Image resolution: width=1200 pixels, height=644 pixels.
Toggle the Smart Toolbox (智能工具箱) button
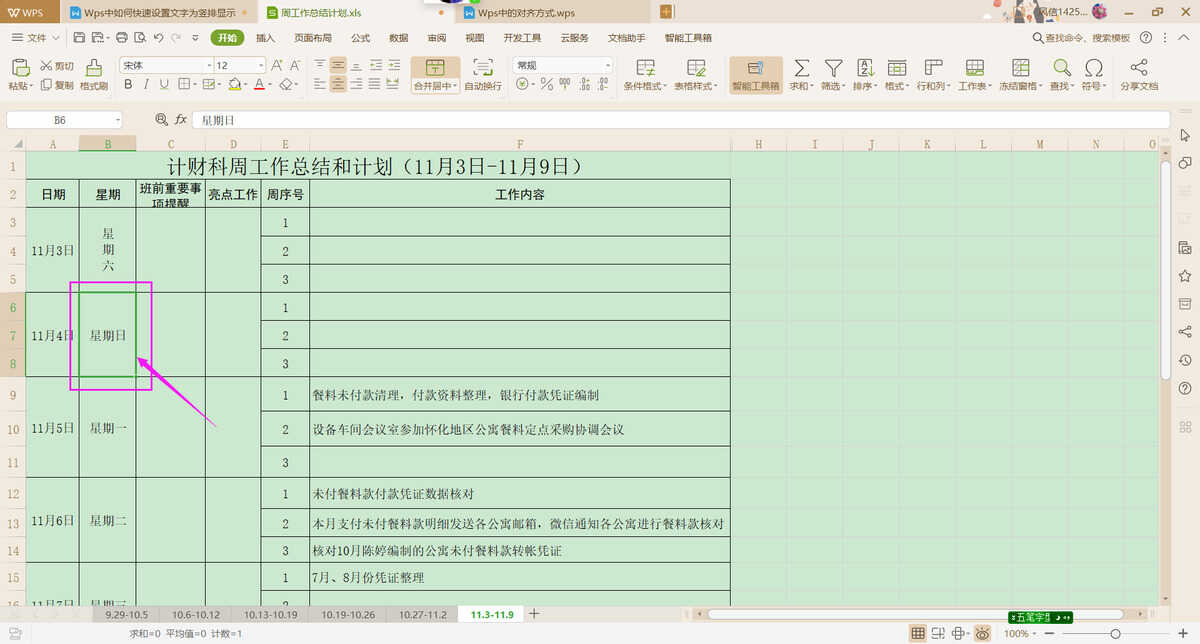tap(755, 75)
